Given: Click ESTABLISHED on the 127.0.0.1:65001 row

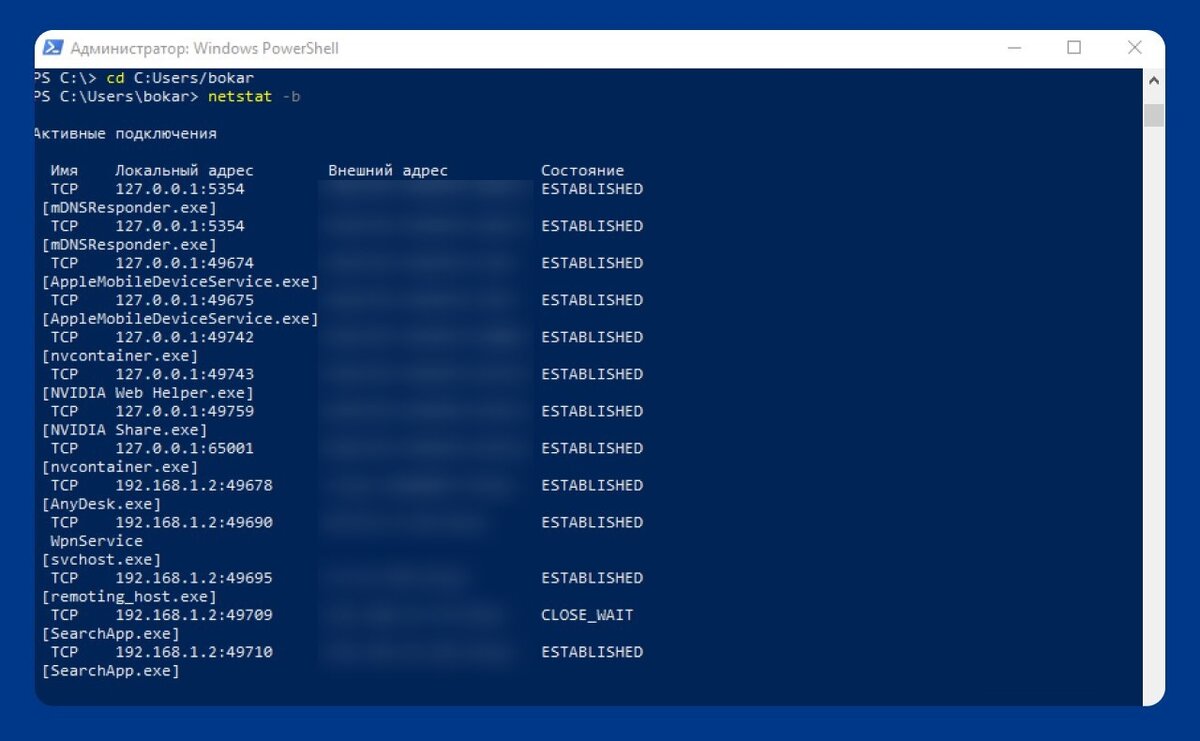Looking at the screenshot, I should (592, 448).
